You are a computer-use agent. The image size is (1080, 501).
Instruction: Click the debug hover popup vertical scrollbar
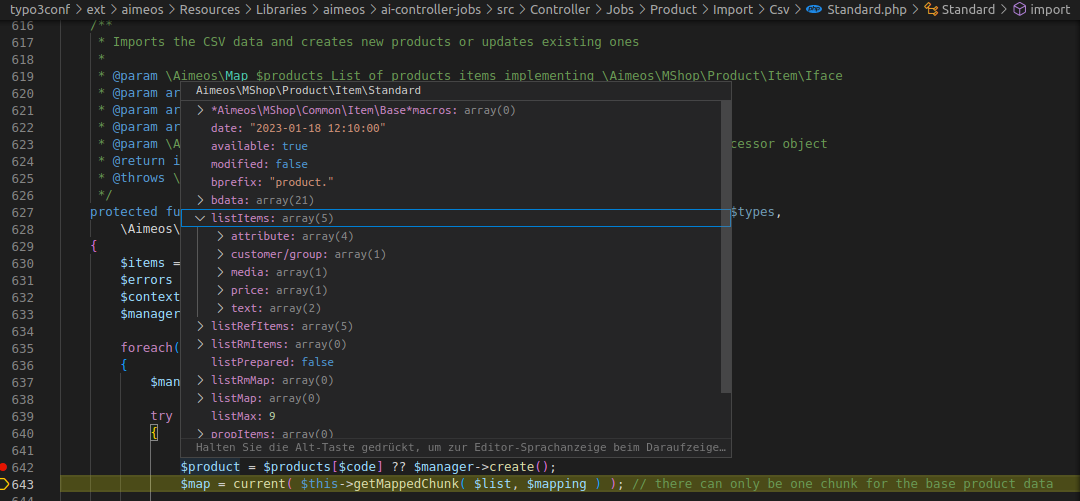(725, 247)
